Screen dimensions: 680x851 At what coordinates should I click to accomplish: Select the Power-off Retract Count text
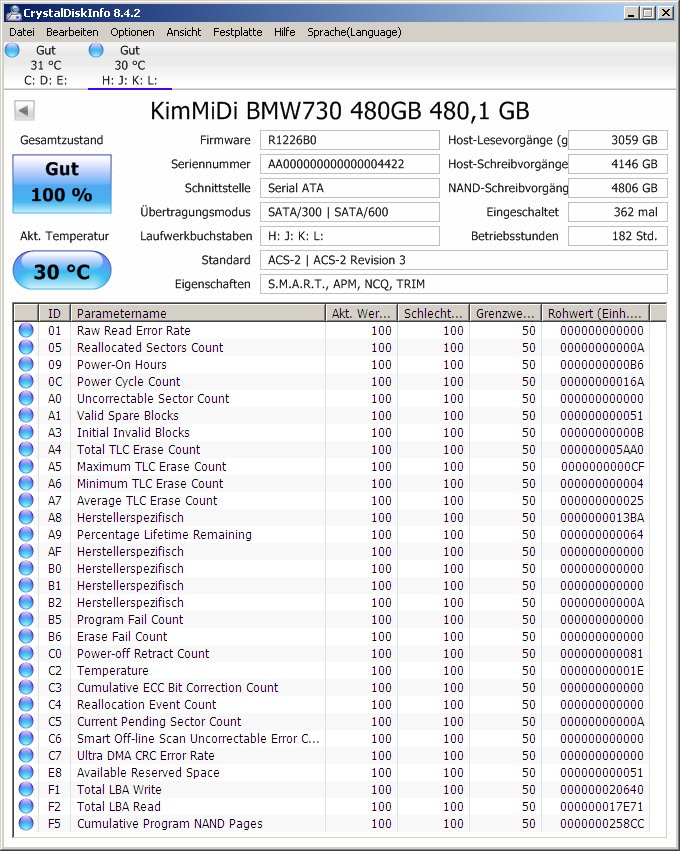click(x=143, y=653)
